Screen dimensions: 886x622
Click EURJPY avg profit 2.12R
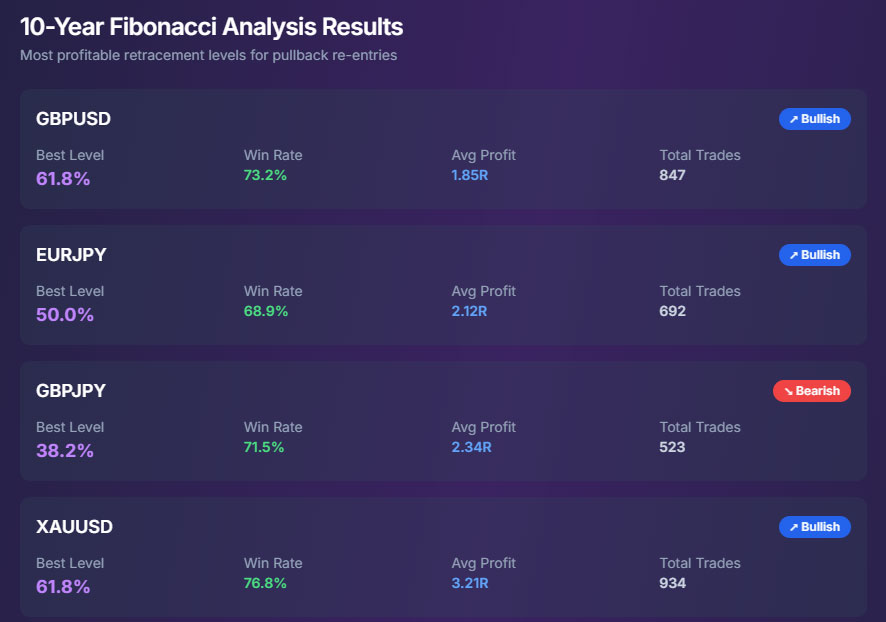(x=469, y=311)
